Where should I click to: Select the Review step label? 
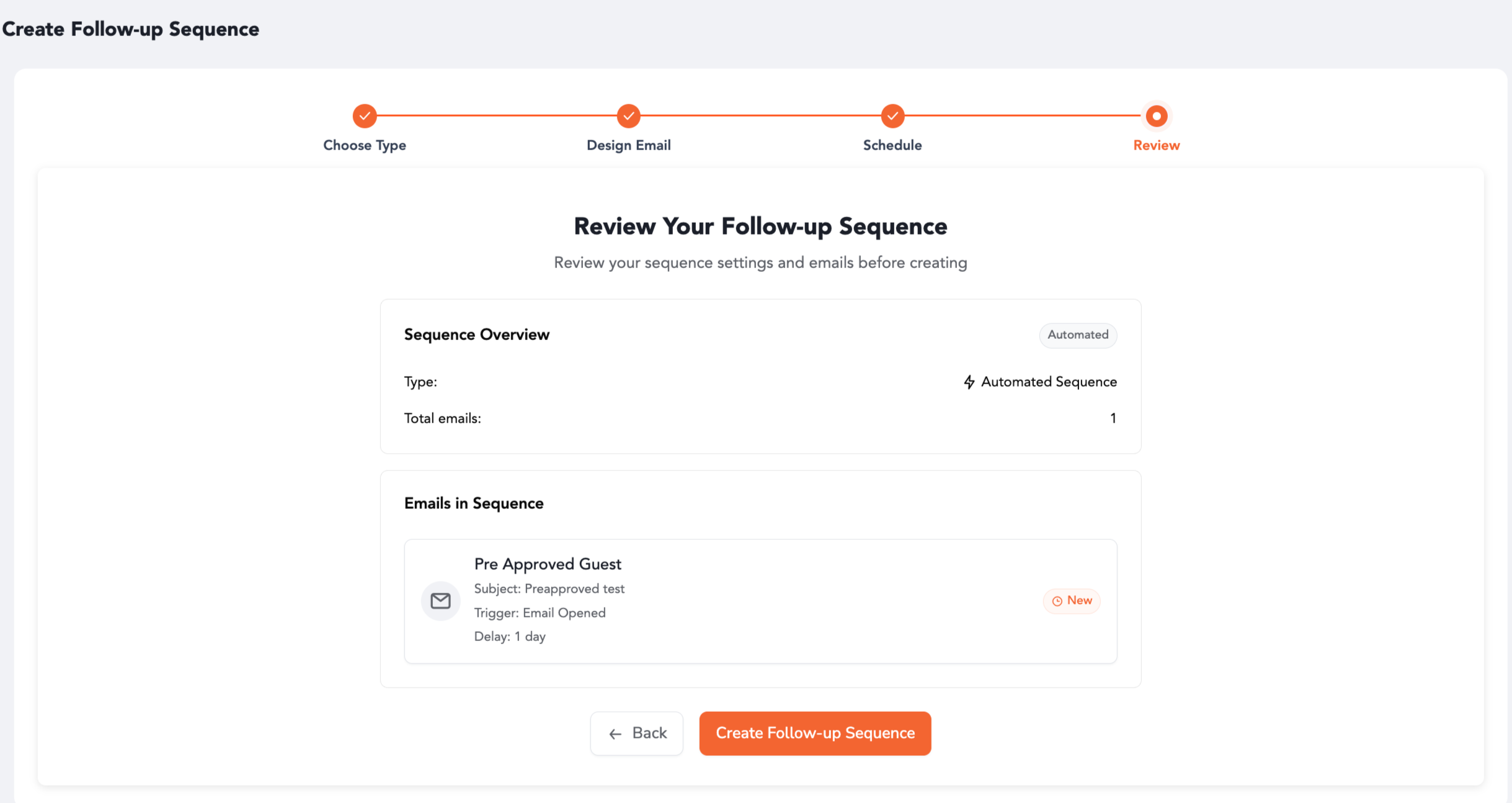1156,145
